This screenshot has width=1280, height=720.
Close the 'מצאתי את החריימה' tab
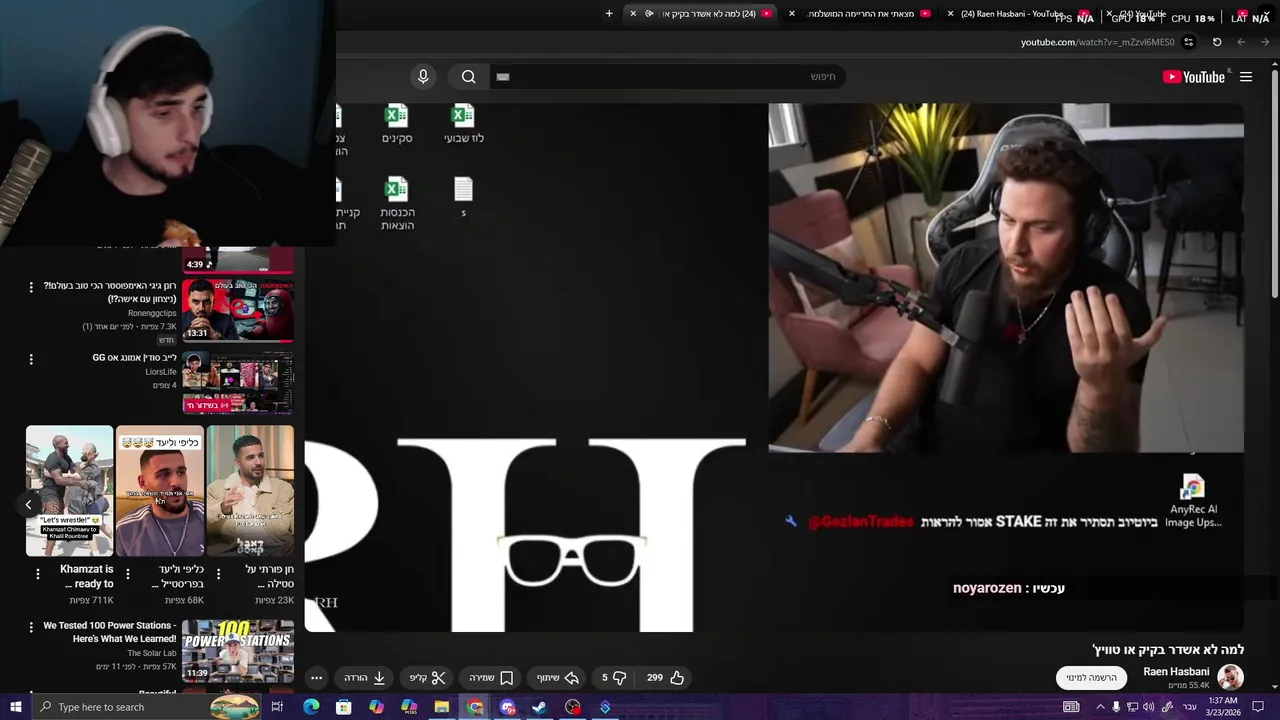[792, 14]
